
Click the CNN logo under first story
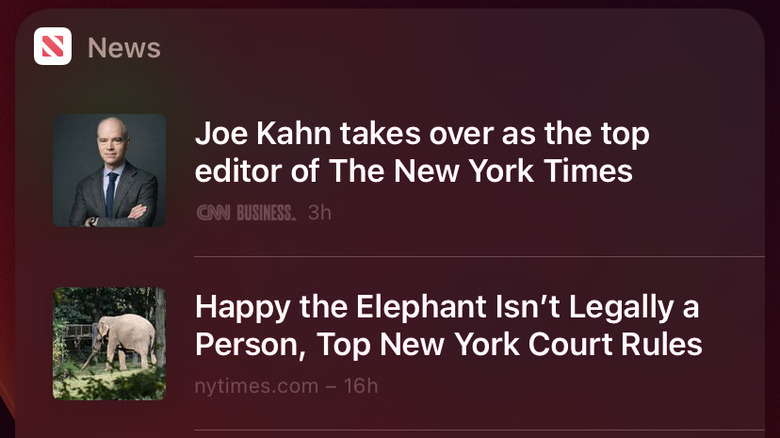pos(214,212)
